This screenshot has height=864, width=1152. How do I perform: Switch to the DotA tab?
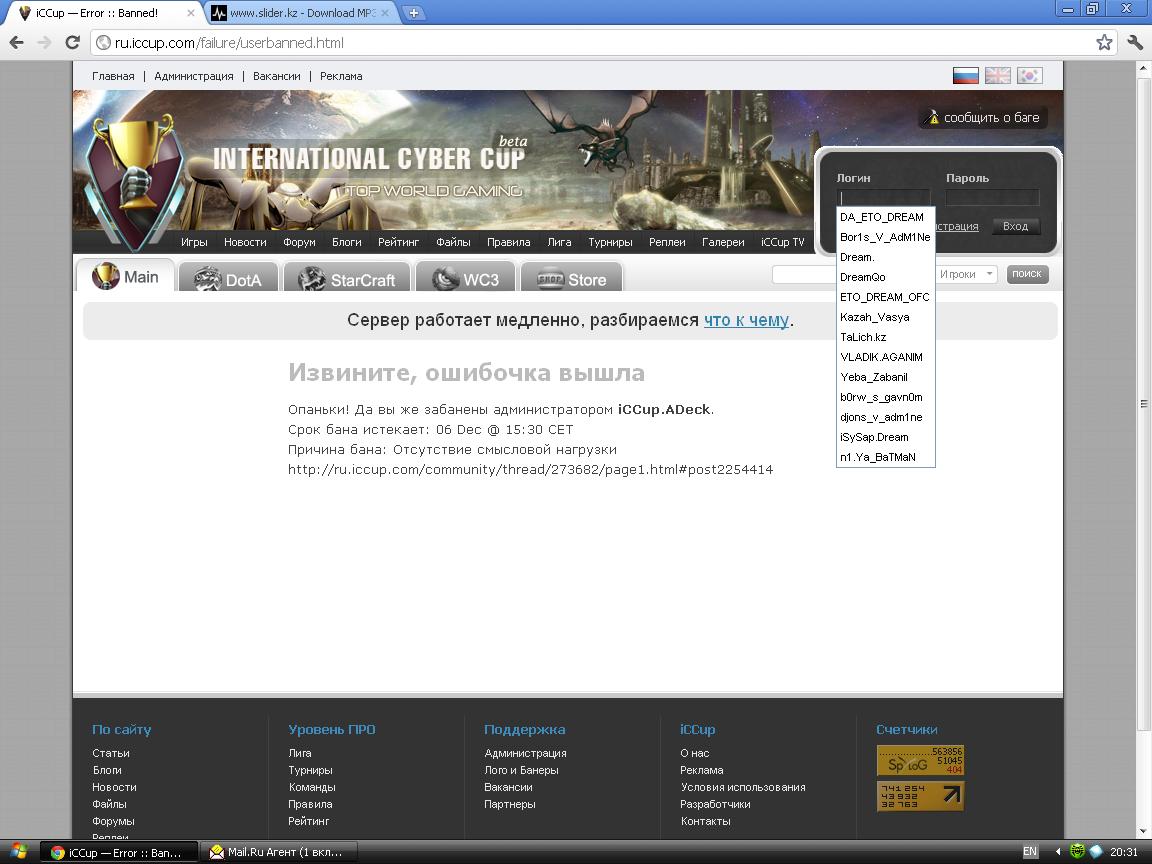(x=228, y=279)
